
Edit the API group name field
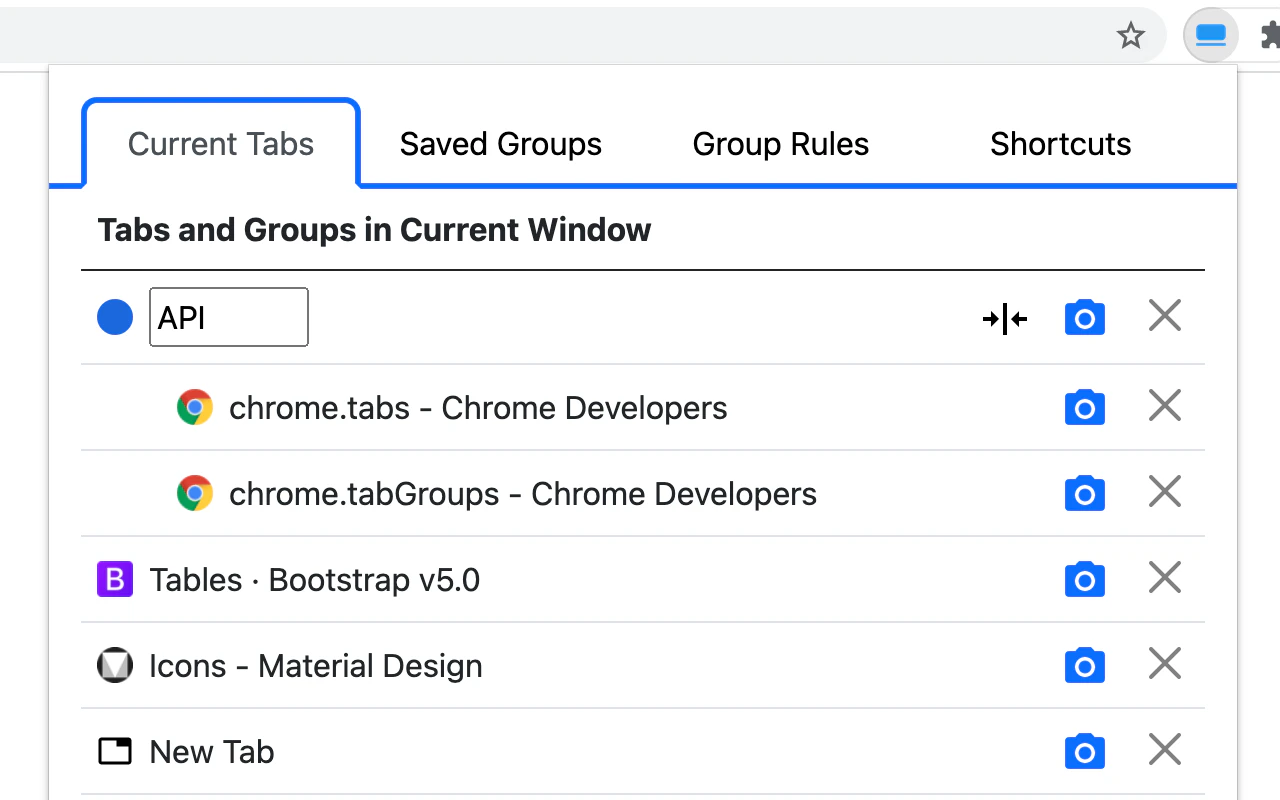pos(228,318)
